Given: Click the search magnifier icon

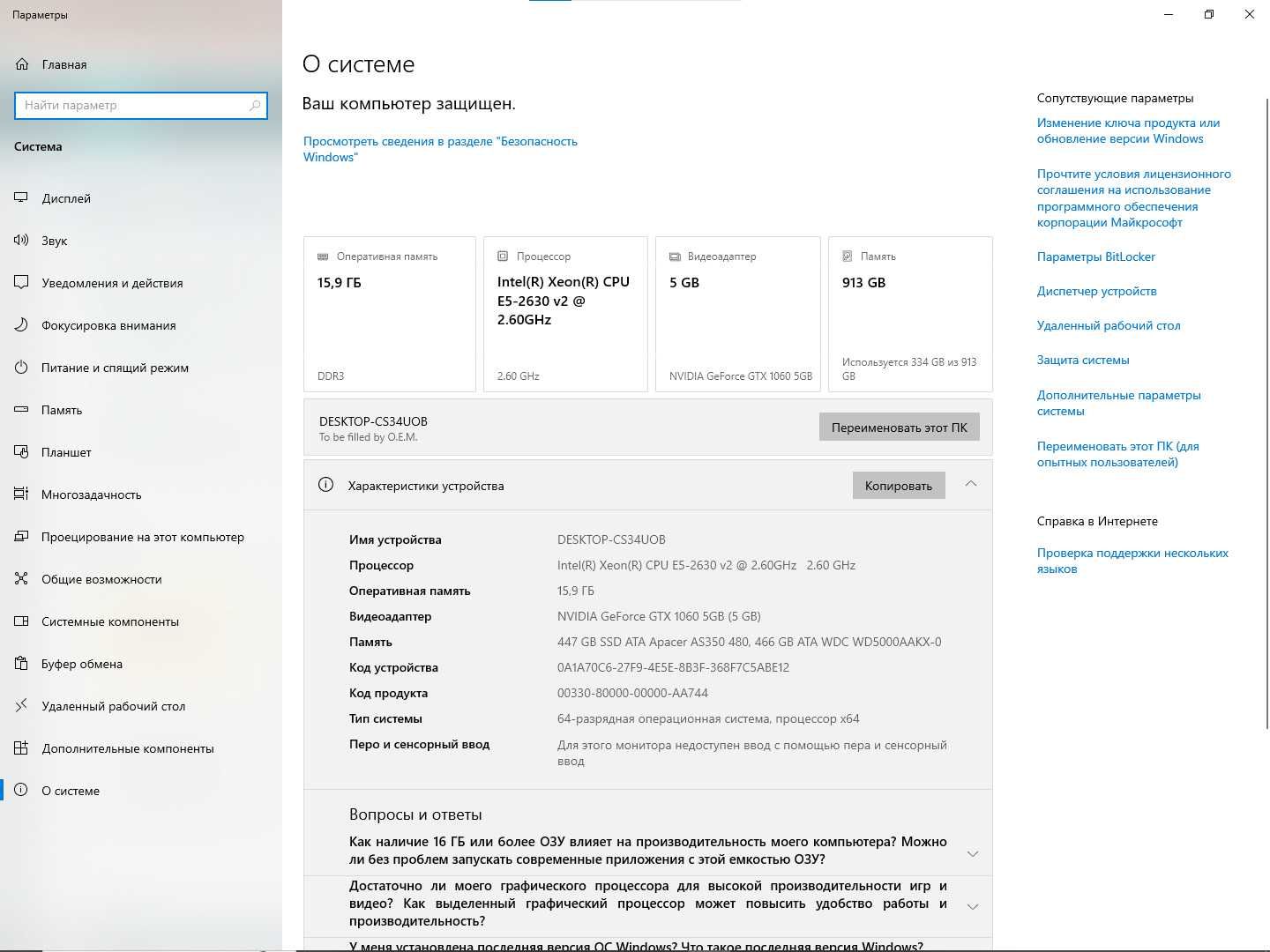Looking at the screenshot, I should point(255,105).
